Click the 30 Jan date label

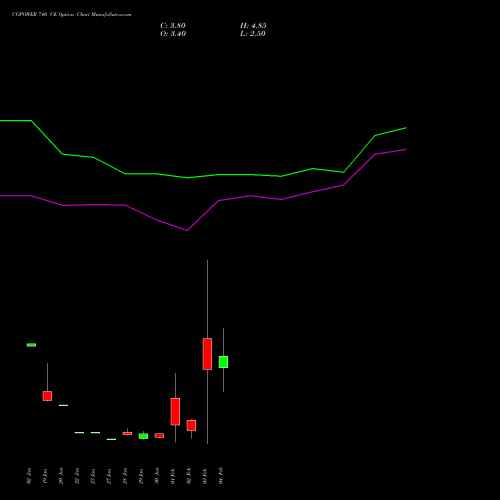point(157,476)
